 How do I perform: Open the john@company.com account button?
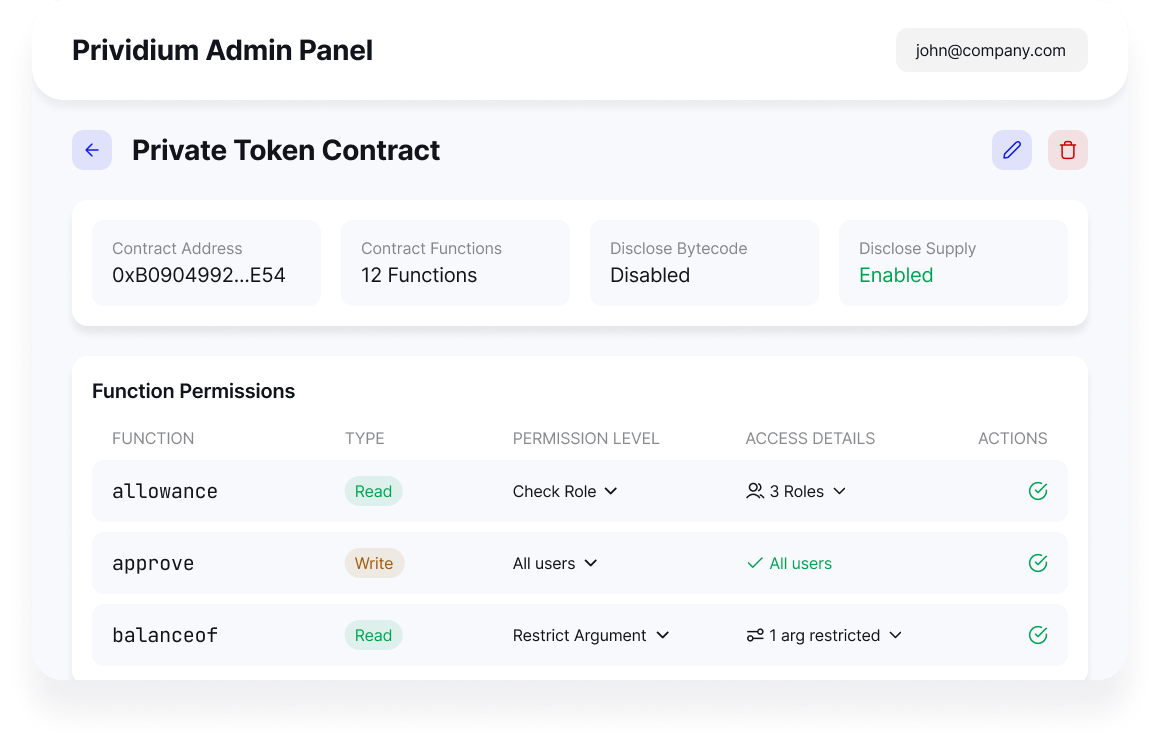[991, 50]
